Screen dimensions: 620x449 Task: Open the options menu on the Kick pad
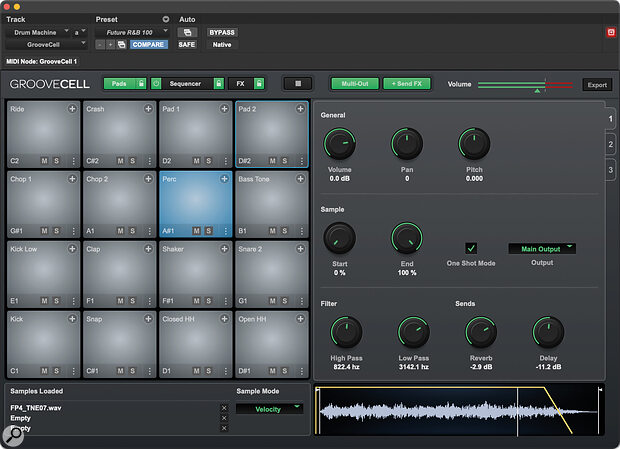pos(74,371)
